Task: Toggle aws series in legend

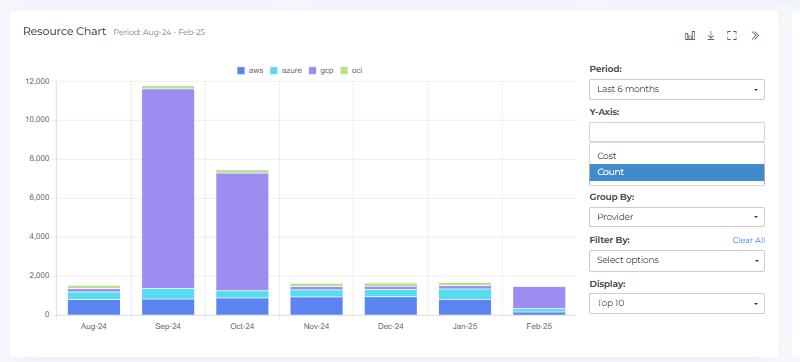Action: pos(251,70)
